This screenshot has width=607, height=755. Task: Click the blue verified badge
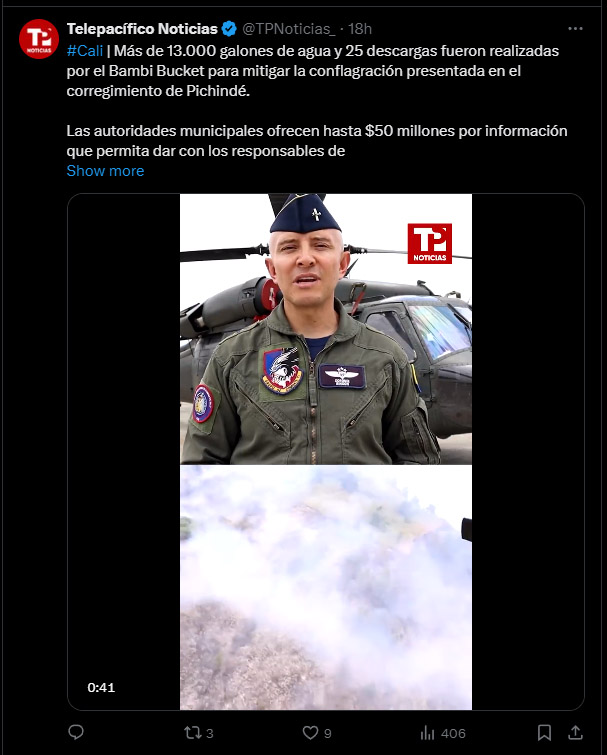click(x=229, y=29)
